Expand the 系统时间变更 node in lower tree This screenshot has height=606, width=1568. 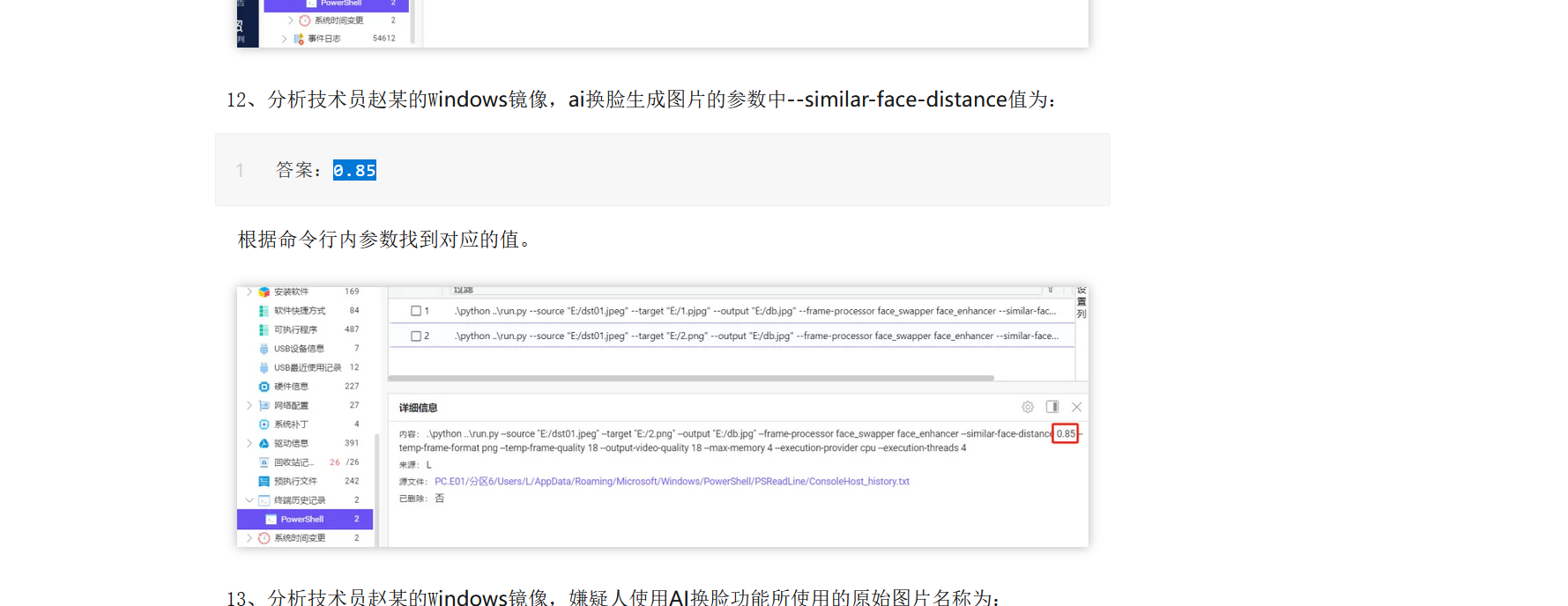pyautogui.click(x=249, y=538)
